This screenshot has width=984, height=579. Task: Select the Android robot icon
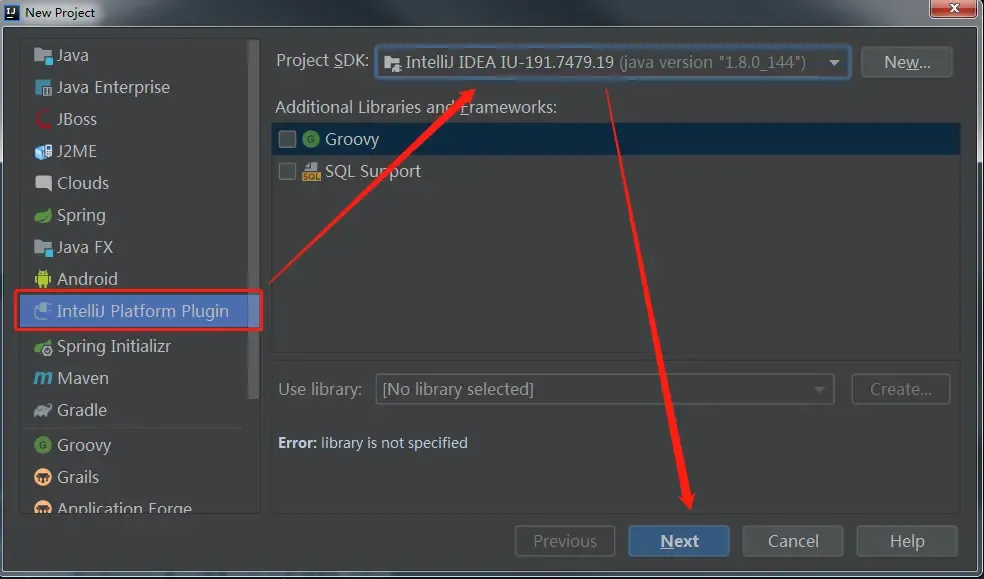coord(43,279)
